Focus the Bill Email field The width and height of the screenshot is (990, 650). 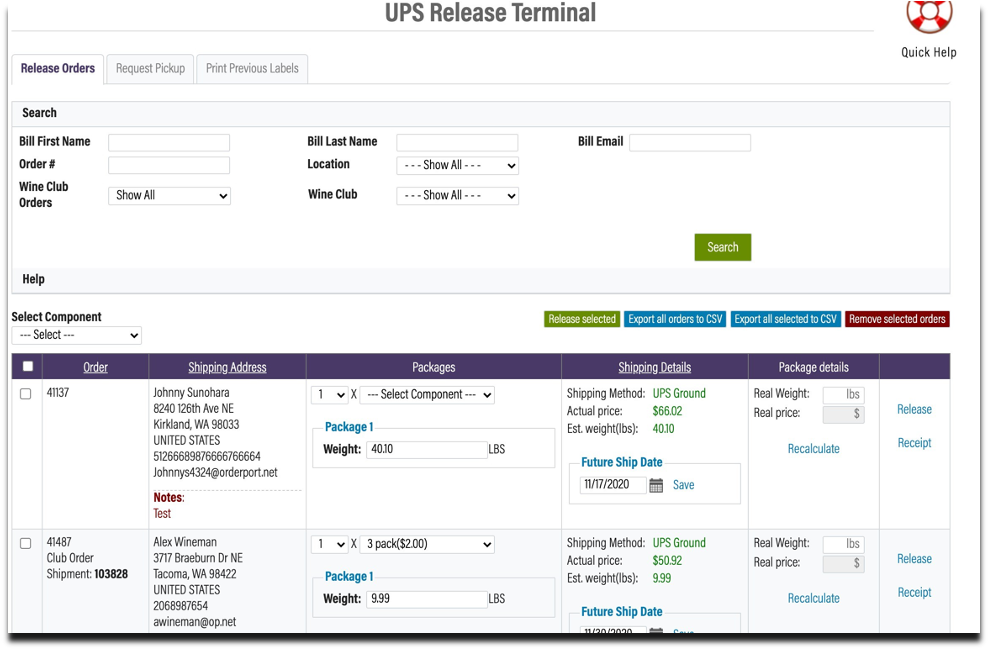[x=690, y=143]
